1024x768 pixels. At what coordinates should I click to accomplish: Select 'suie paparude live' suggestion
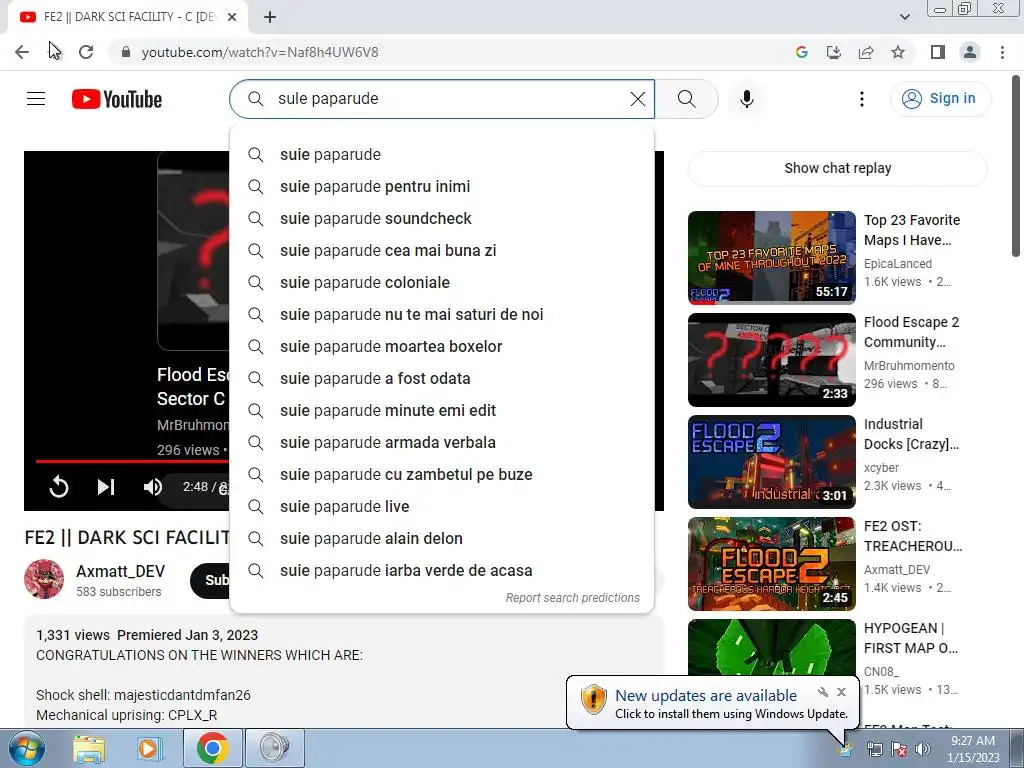coord(442,507)
